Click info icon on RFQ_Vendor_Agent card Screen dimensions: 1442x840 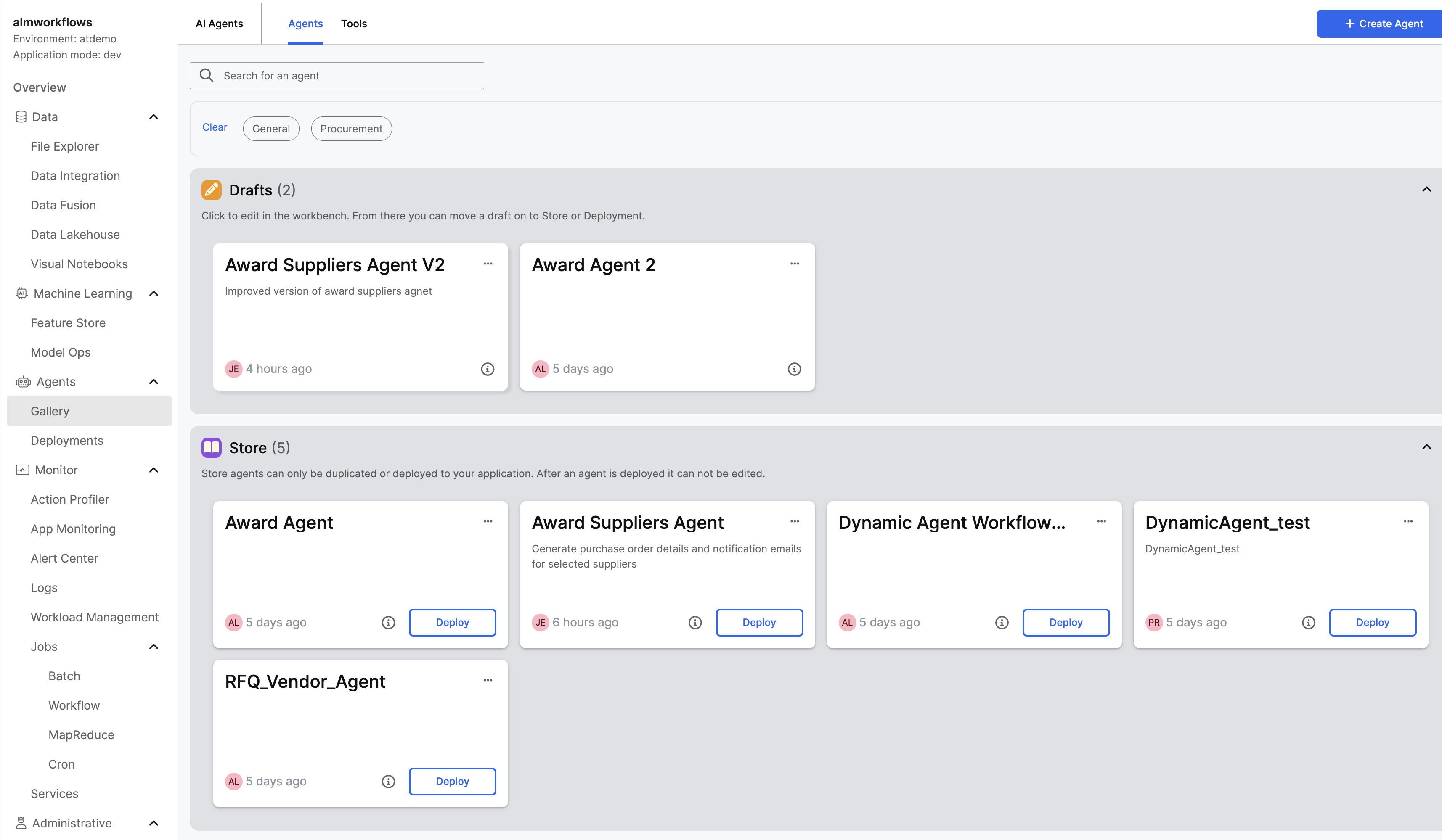388,781
